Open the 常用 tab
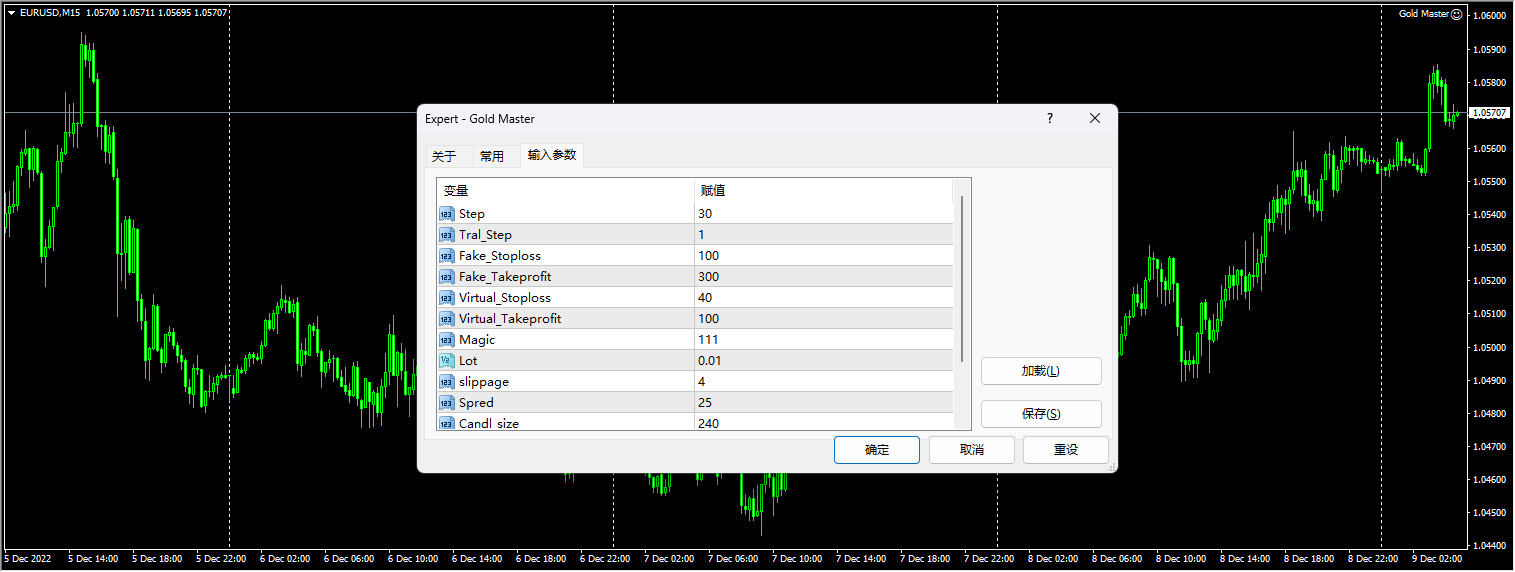This screenshot has width=1515, height=572. (491, 156)
